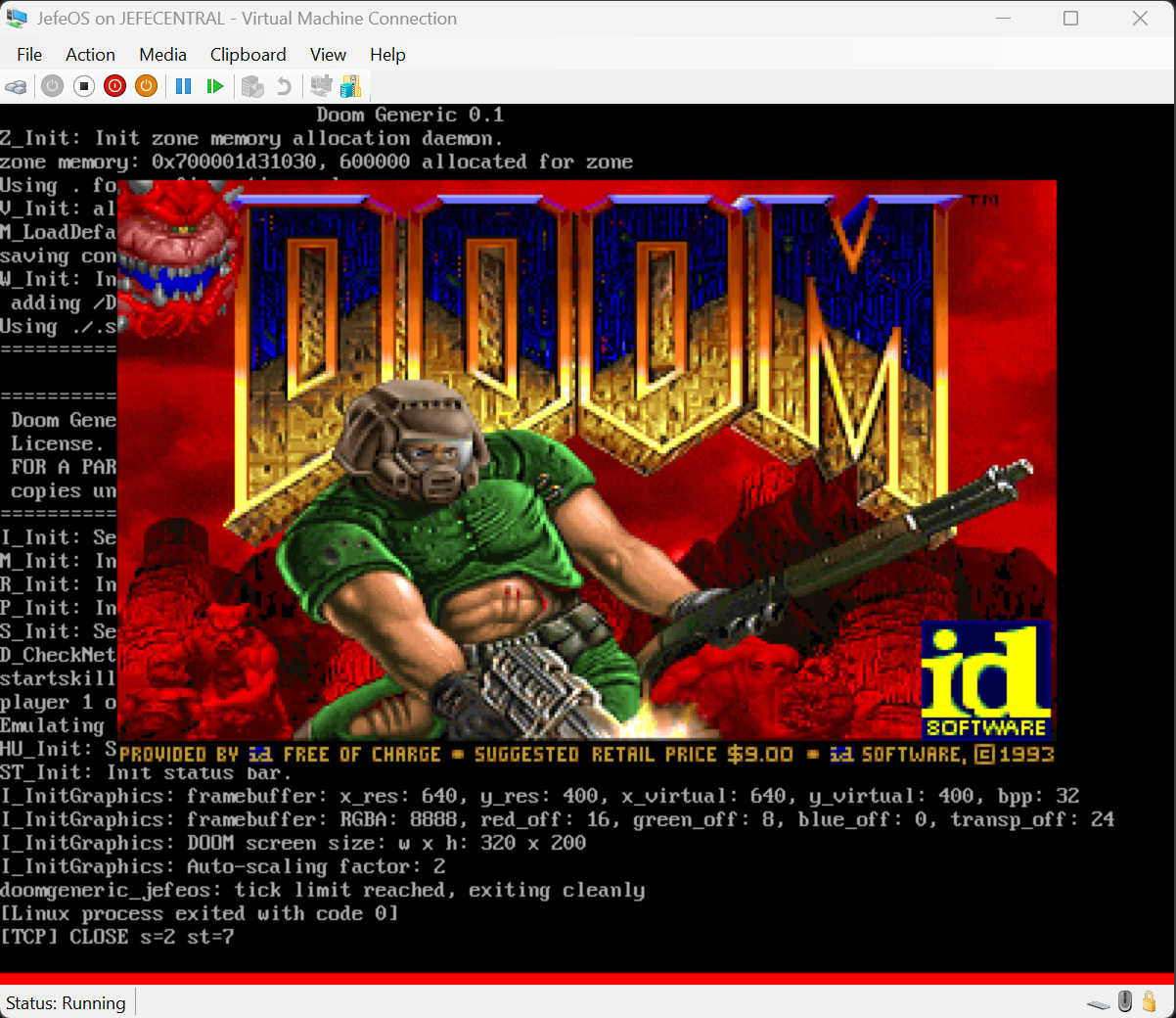Click the greyed enhanced session icon
Image resolution: width=1176 pixels, height=1018 pixels.
point(321,86)
